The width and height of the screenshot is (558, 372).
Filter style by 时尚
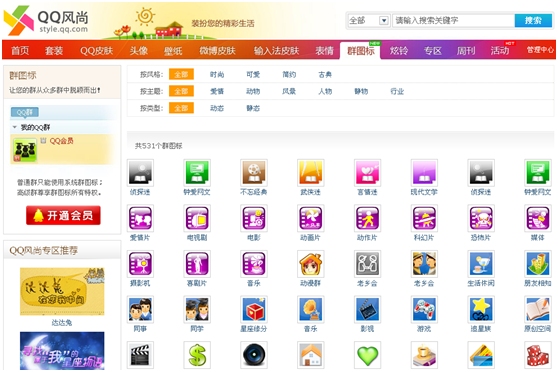pos(217,74)
